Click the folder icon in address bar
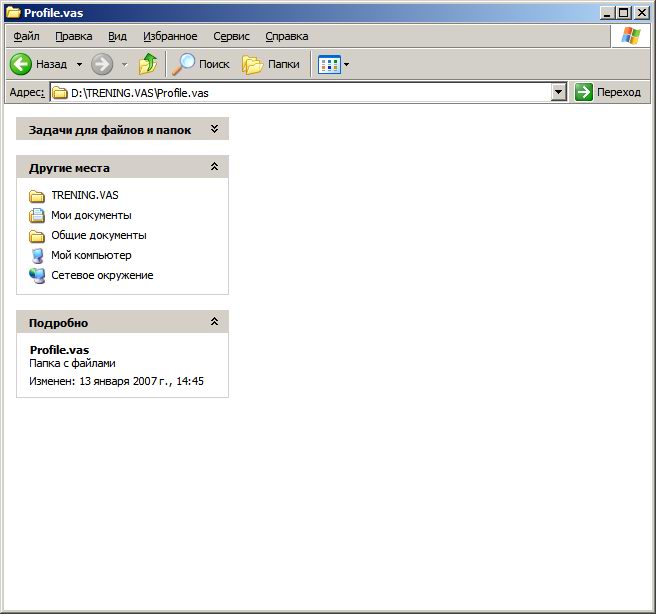Image resolution: width=656 pixels, height=614 pixels. coord(60,92)
